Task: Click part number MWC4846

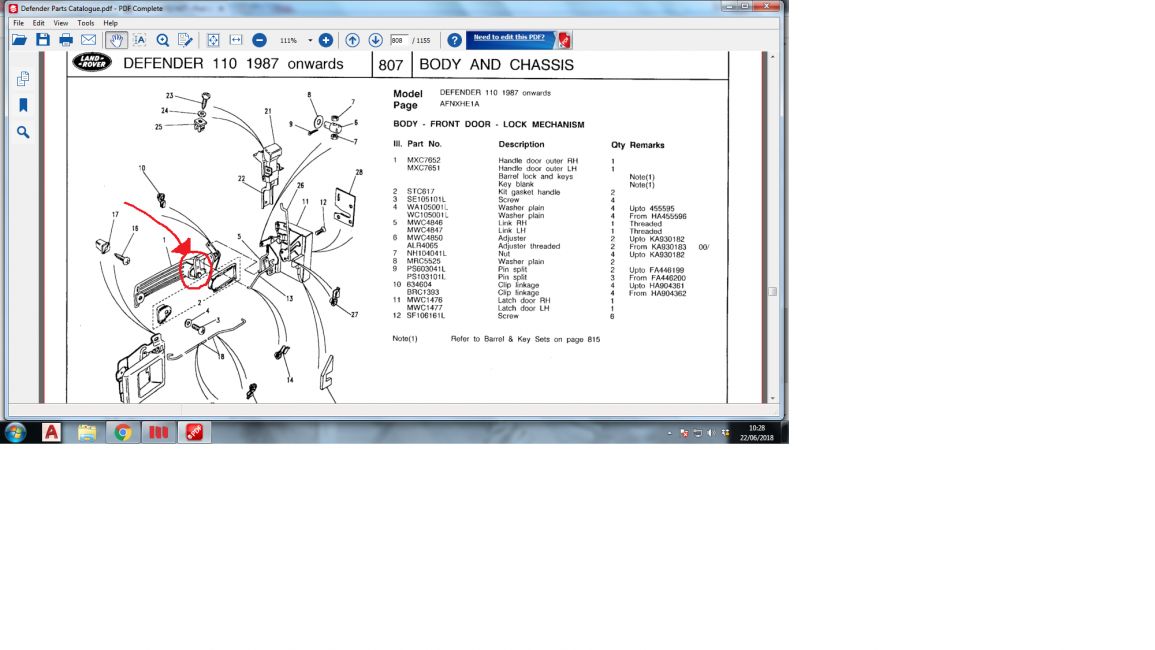Action: pos(425,223)
